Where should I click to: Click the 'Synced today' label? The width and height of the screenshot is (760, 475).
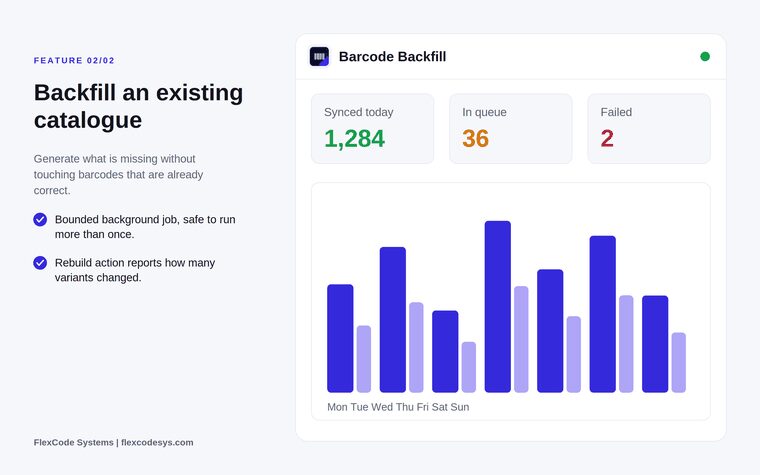tap(359, 112)
